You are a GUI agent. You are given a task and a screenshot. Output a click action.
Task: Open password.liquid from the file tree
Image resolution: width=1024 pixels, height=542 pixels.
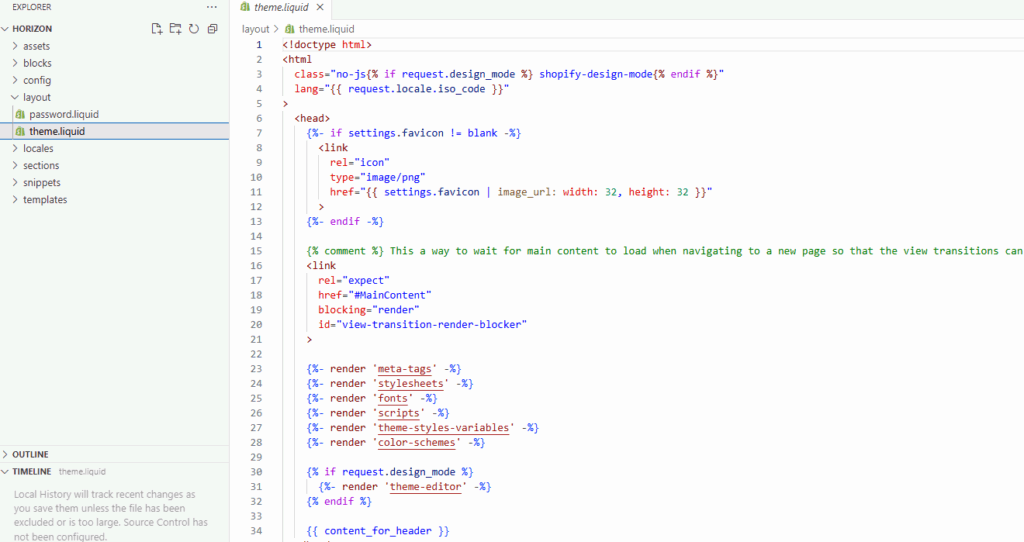coord(64,115)
